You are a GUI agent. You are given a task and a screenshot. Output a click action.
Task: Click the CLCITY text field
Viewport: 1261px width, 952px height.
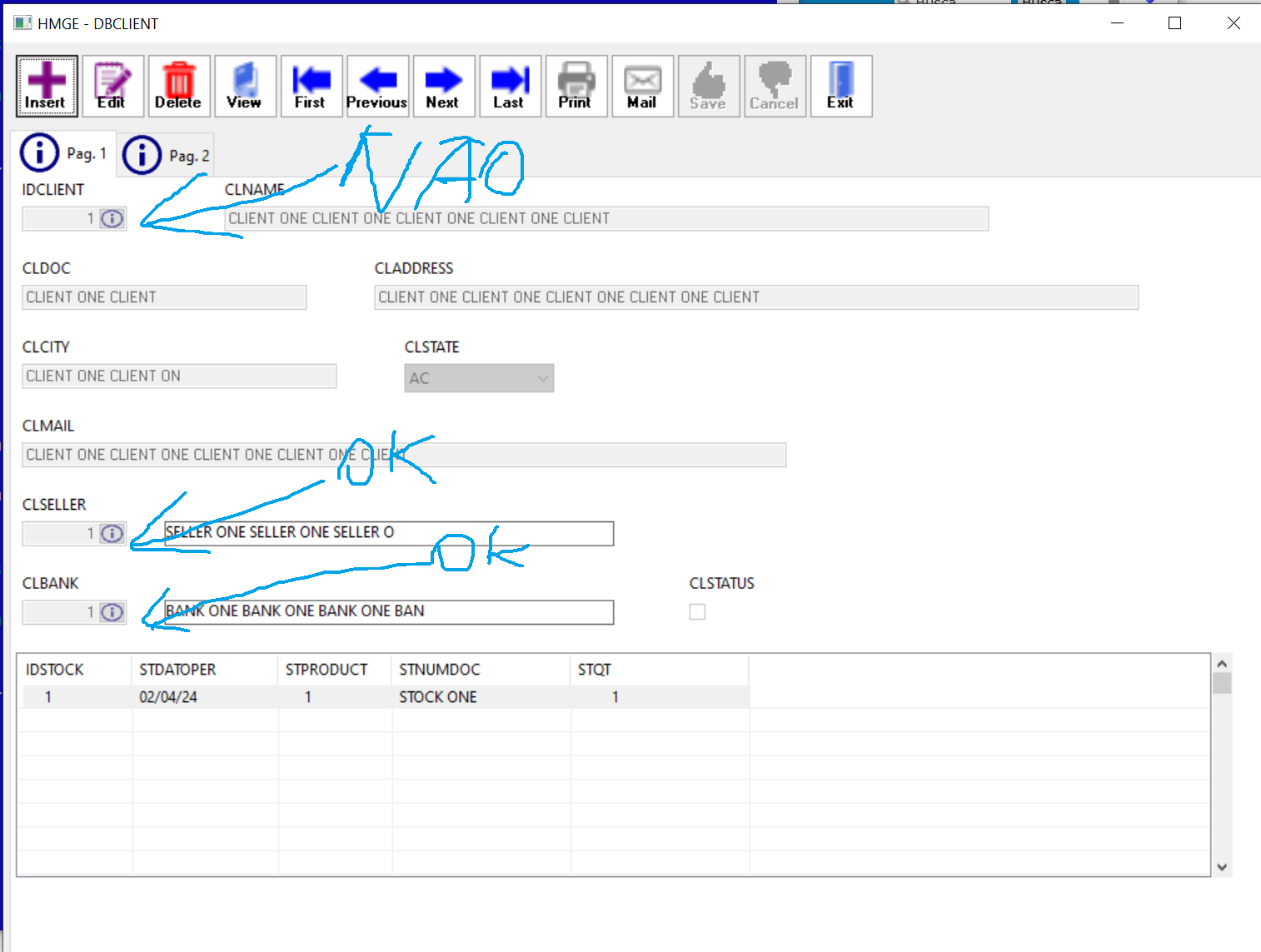[x=179, y=376]
